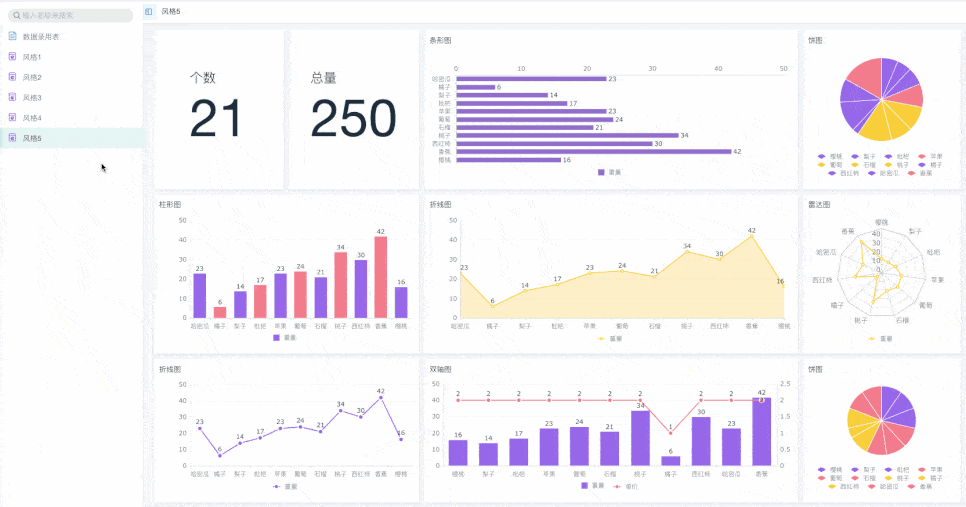
Task: Toggle the 重量 bar legend in 双轴图
Action: pos(593,486)
